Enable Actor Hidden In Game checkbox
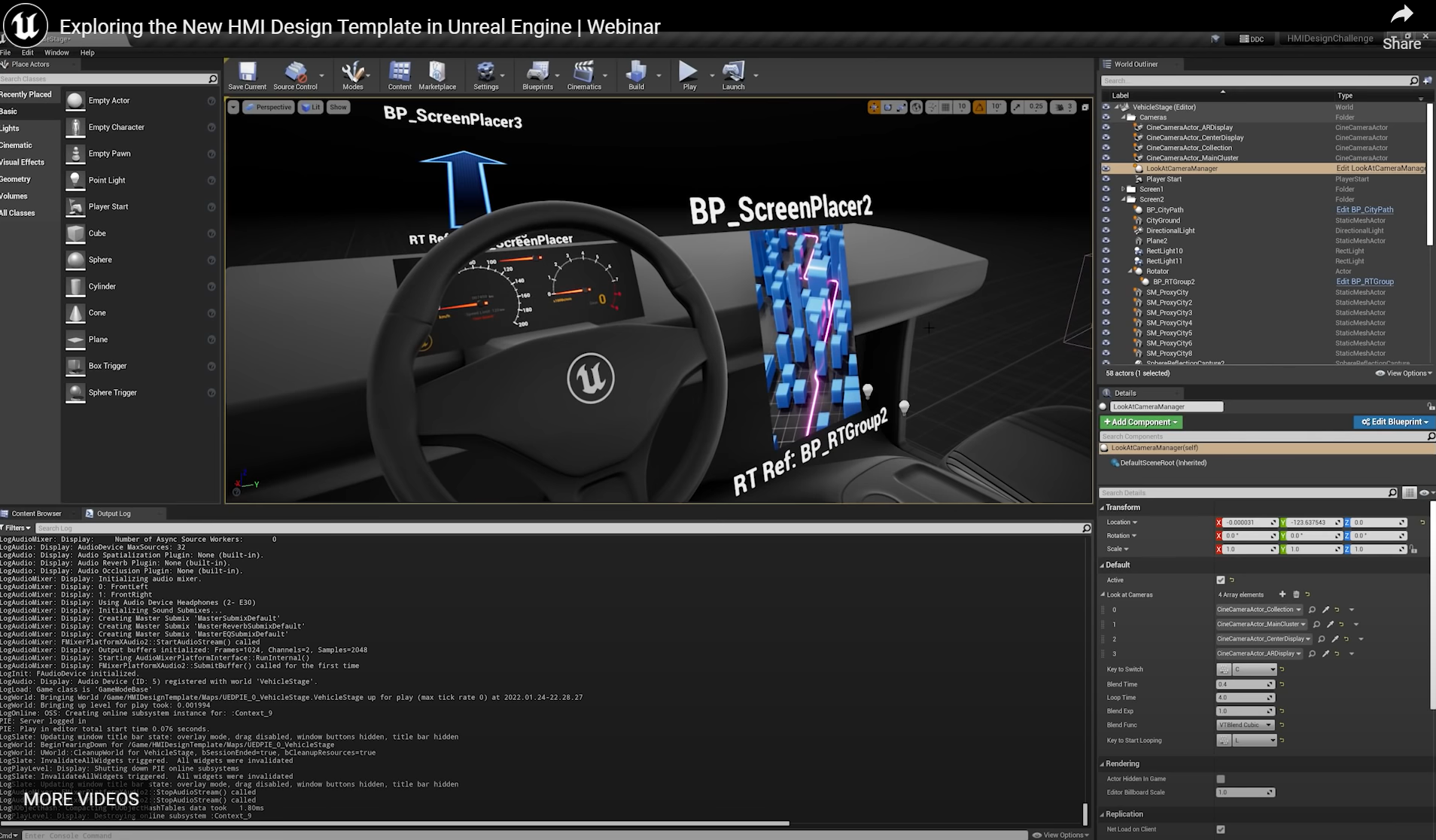This screenshot has height=840, width=1436. [1221, 779]
